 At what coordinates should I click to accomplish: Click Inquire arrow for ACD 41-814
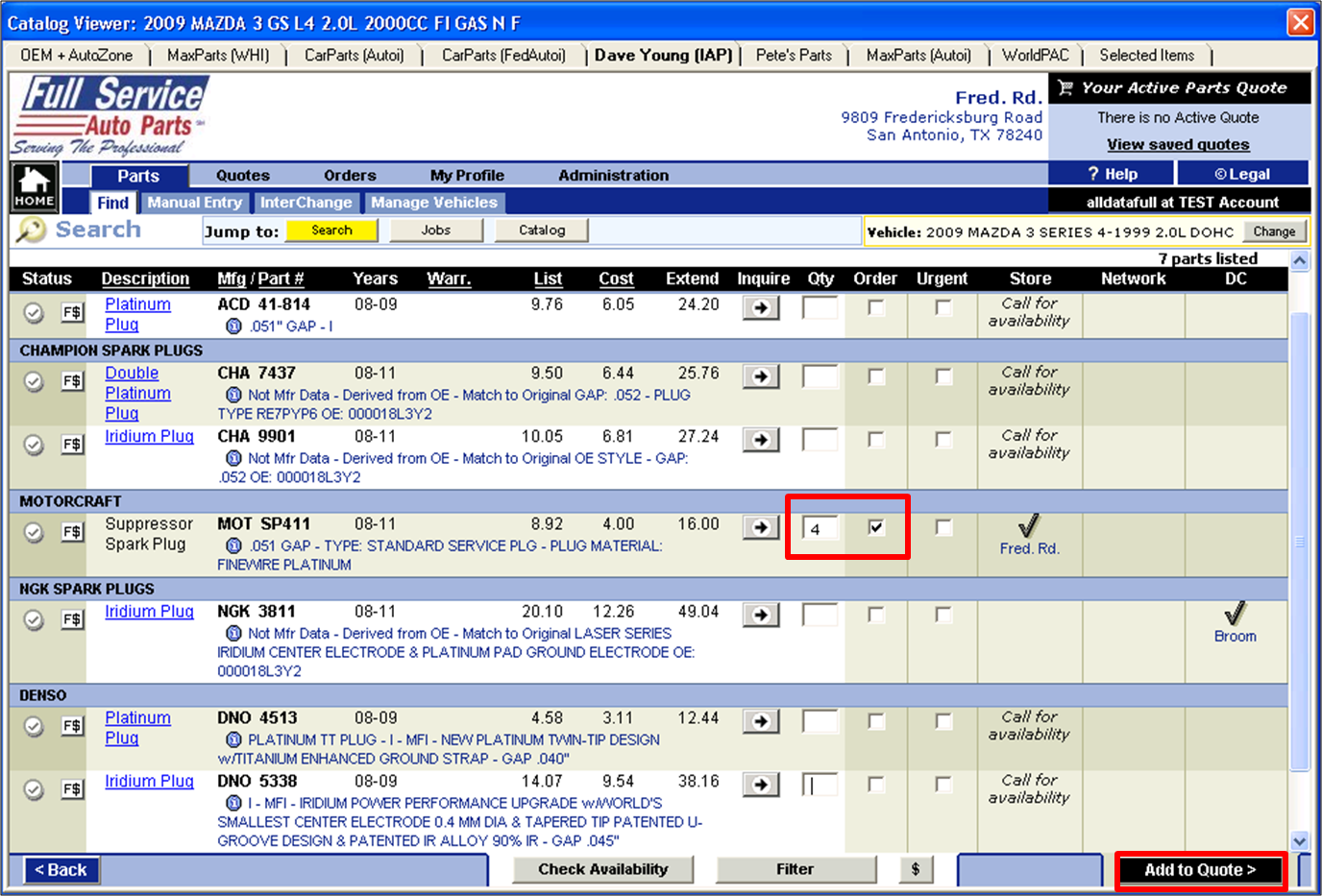coord(761,308)
